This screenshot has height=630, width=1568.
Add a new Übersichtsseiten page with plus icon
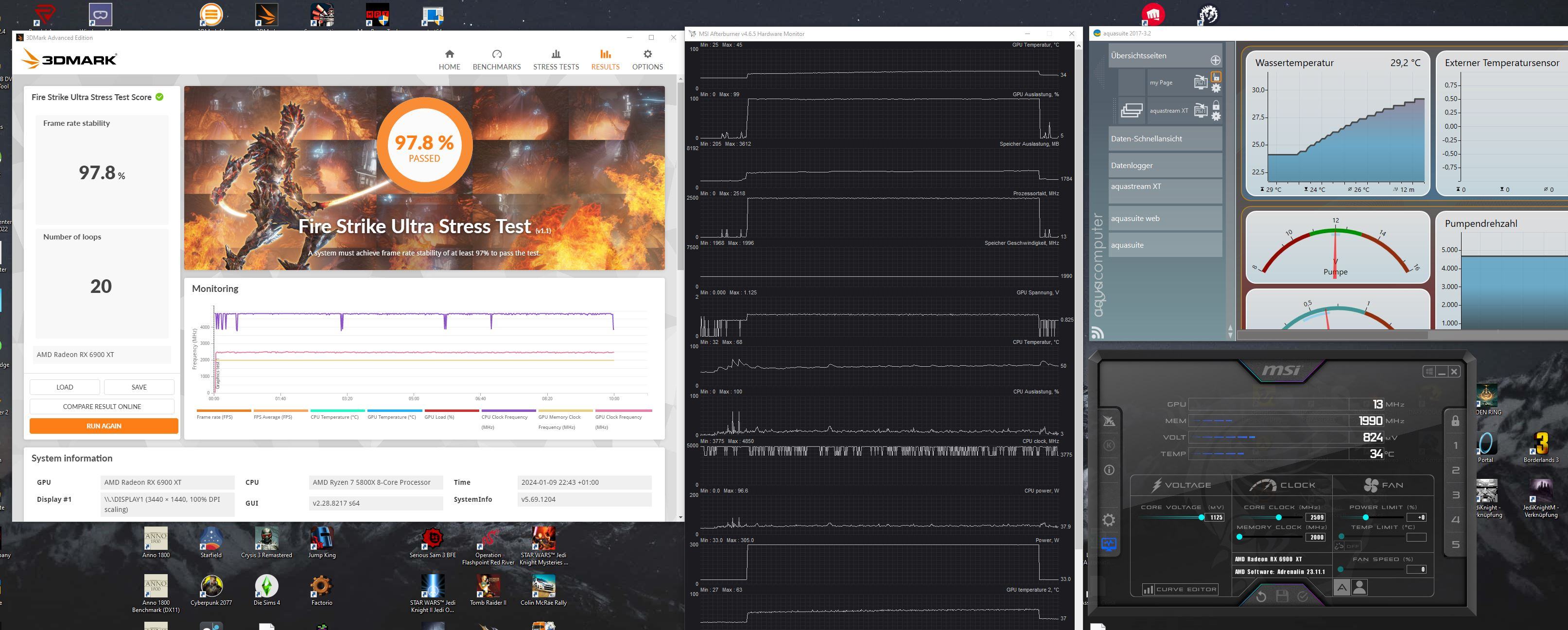click(1215, 60)
